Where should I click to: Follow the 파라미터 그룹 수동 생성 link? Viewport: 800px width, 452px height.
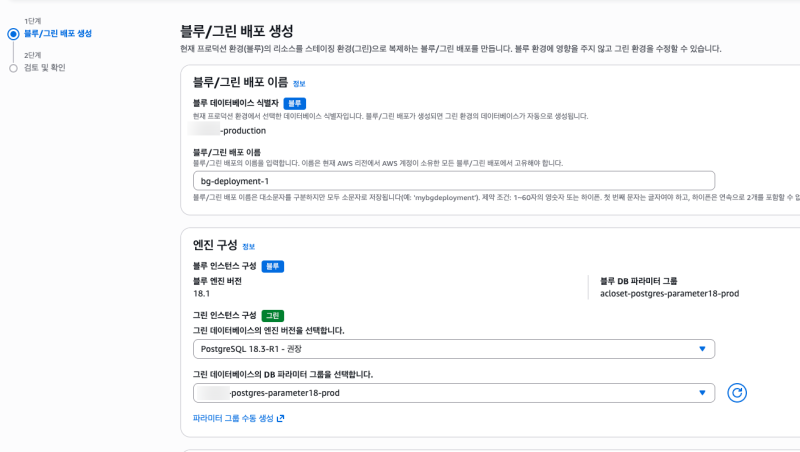[232, 418]
